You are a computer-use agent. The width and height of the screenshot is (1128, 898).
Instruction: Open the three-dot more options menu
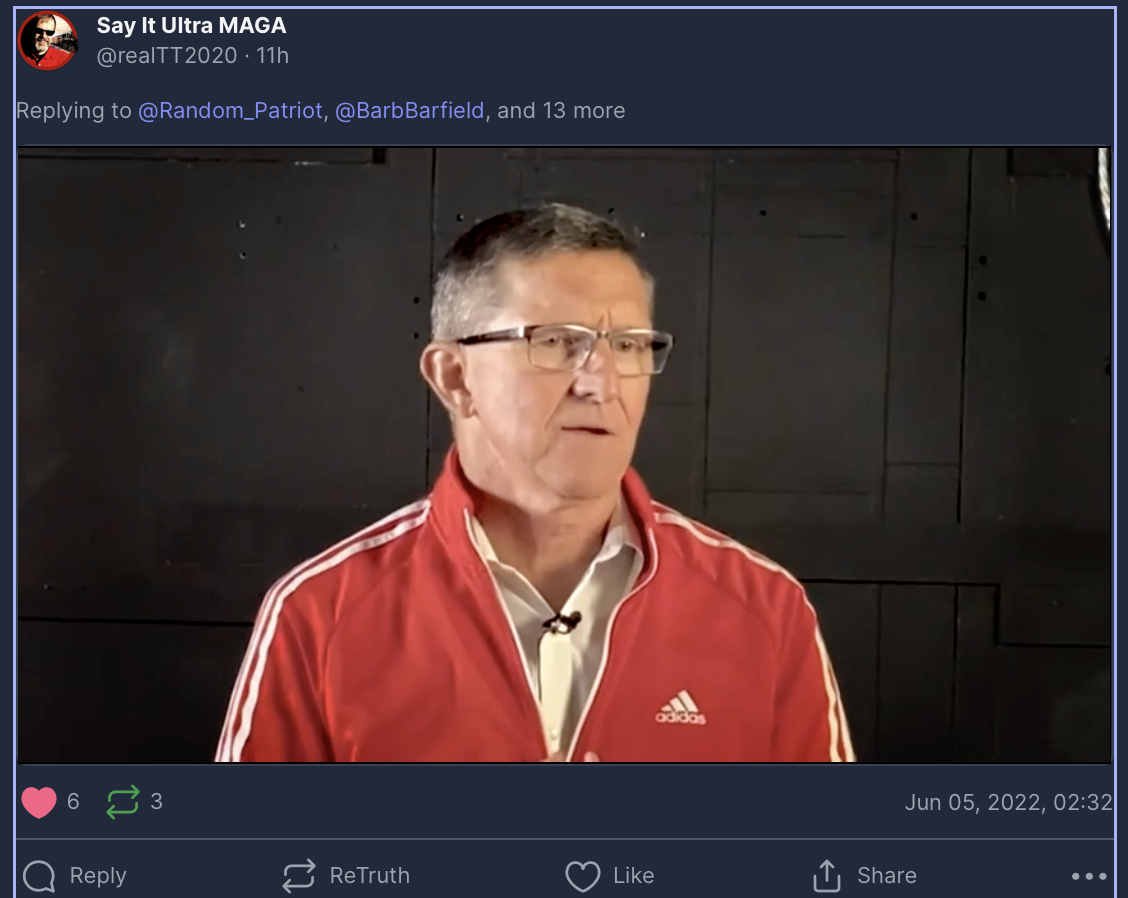pos(1089,876)
